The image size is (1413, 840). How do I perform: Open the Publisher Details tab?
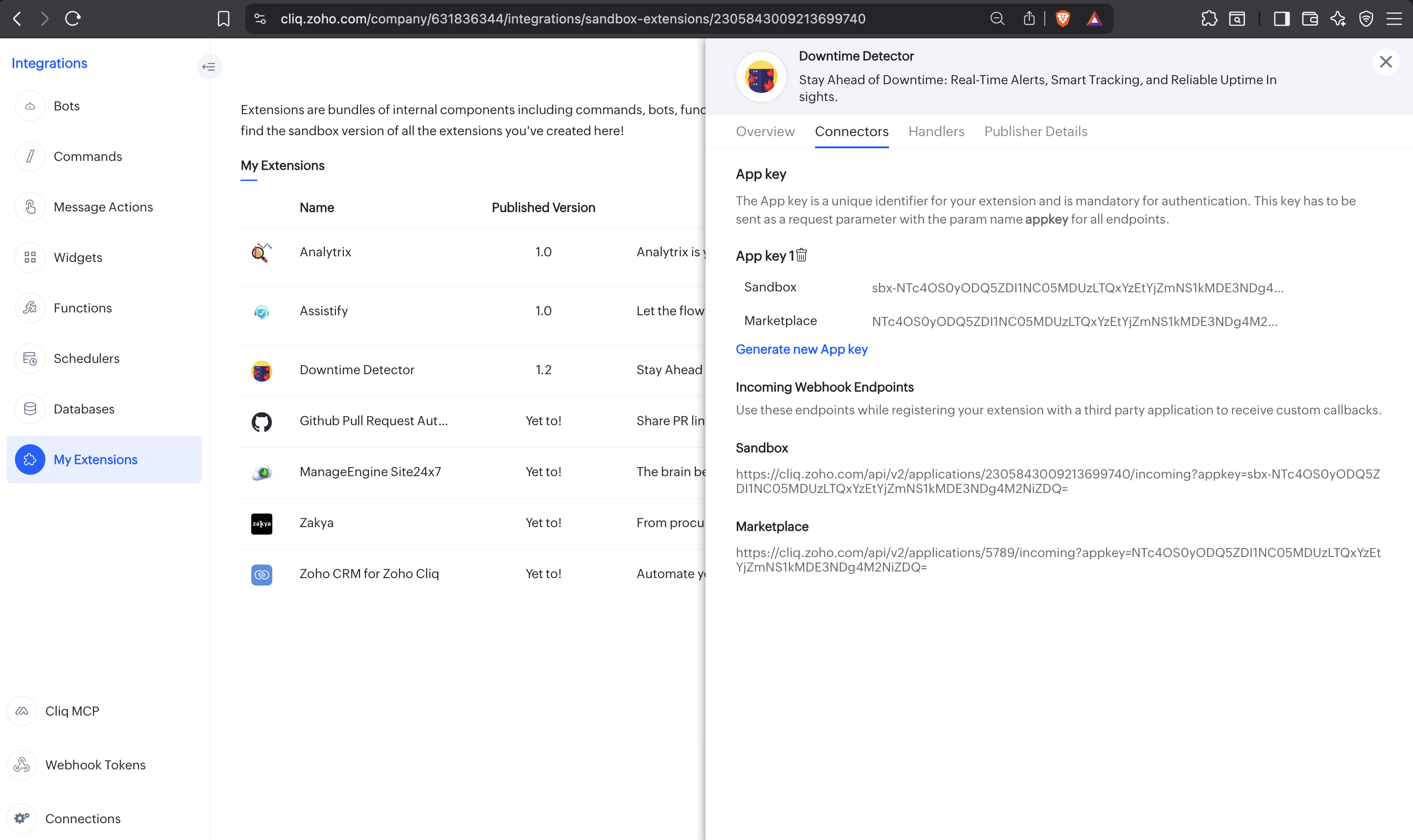(1035, 131)
